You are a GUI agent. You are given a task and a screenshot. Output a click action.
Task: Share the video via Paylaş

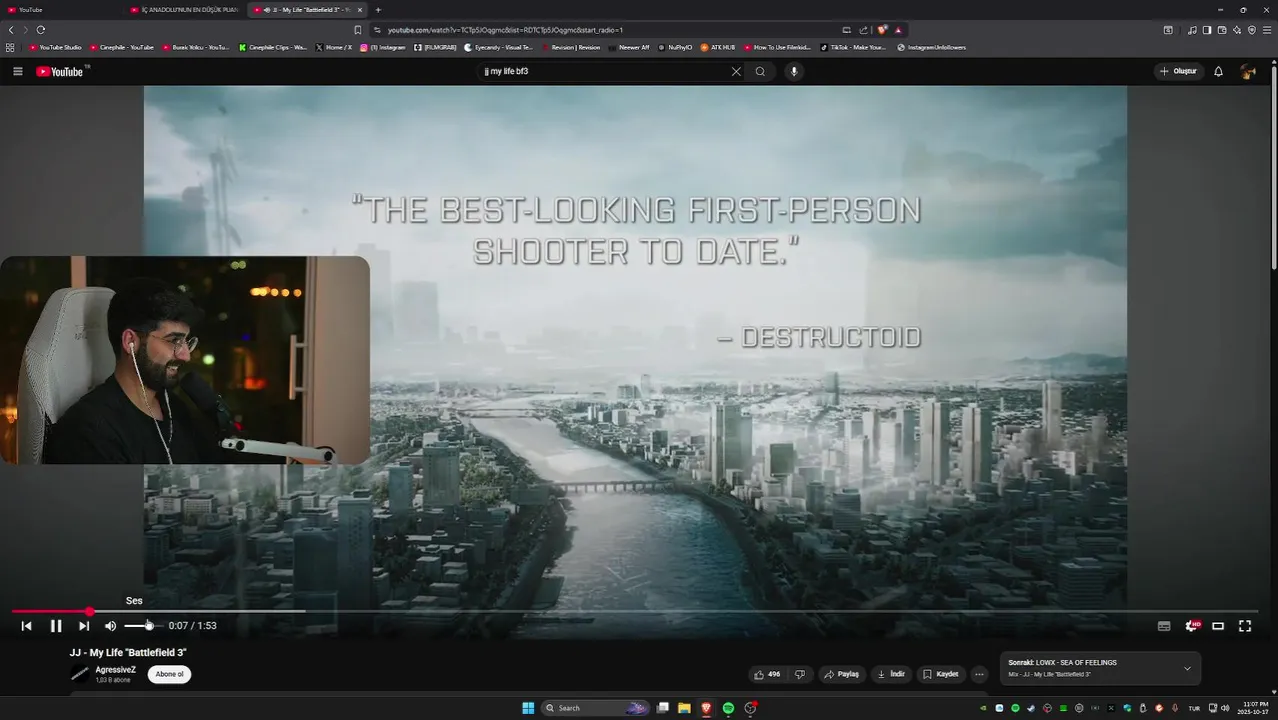point(841,674)
